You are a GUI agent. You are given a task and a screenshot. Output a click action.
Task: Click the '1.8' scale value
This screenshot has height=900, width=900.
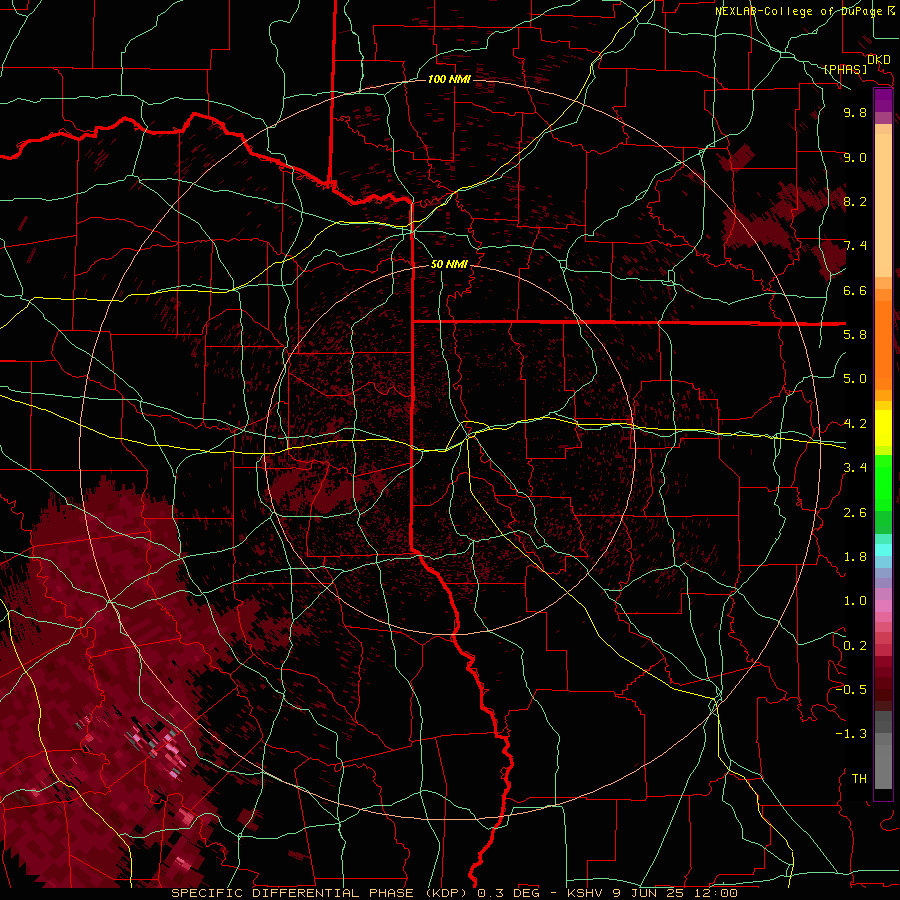[855, 557]
